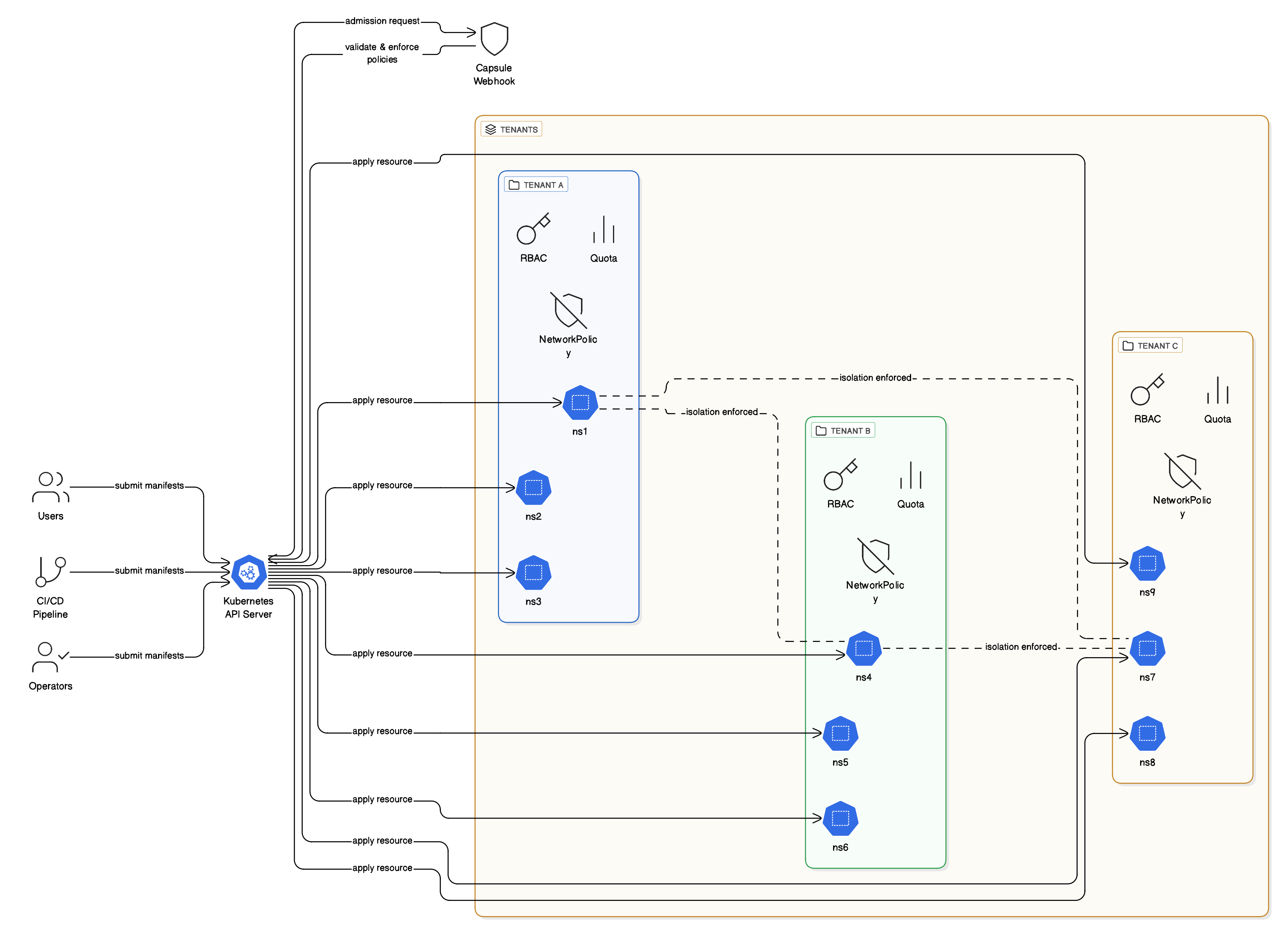
Task: Click the Users icon
Action: (x=51, y=487)
